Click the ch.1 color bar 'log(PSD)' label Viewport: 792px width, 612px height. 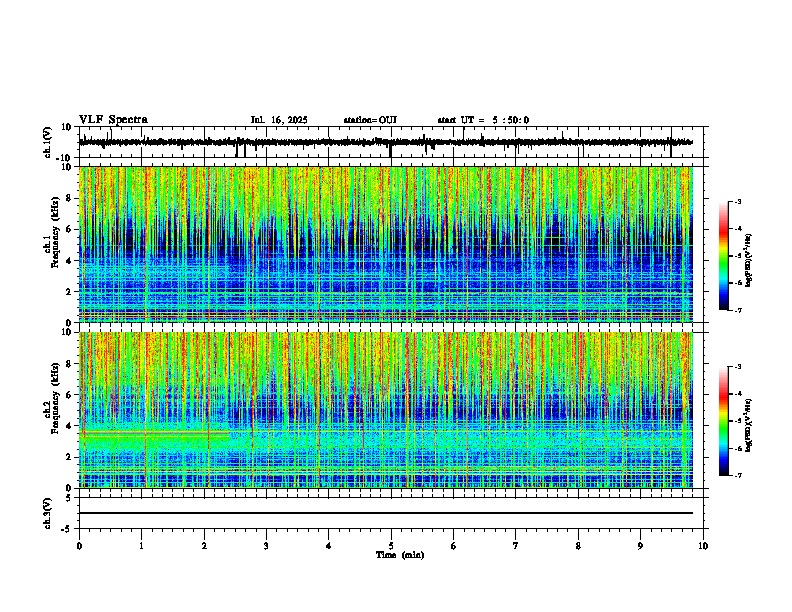click(x=749, y=260)
